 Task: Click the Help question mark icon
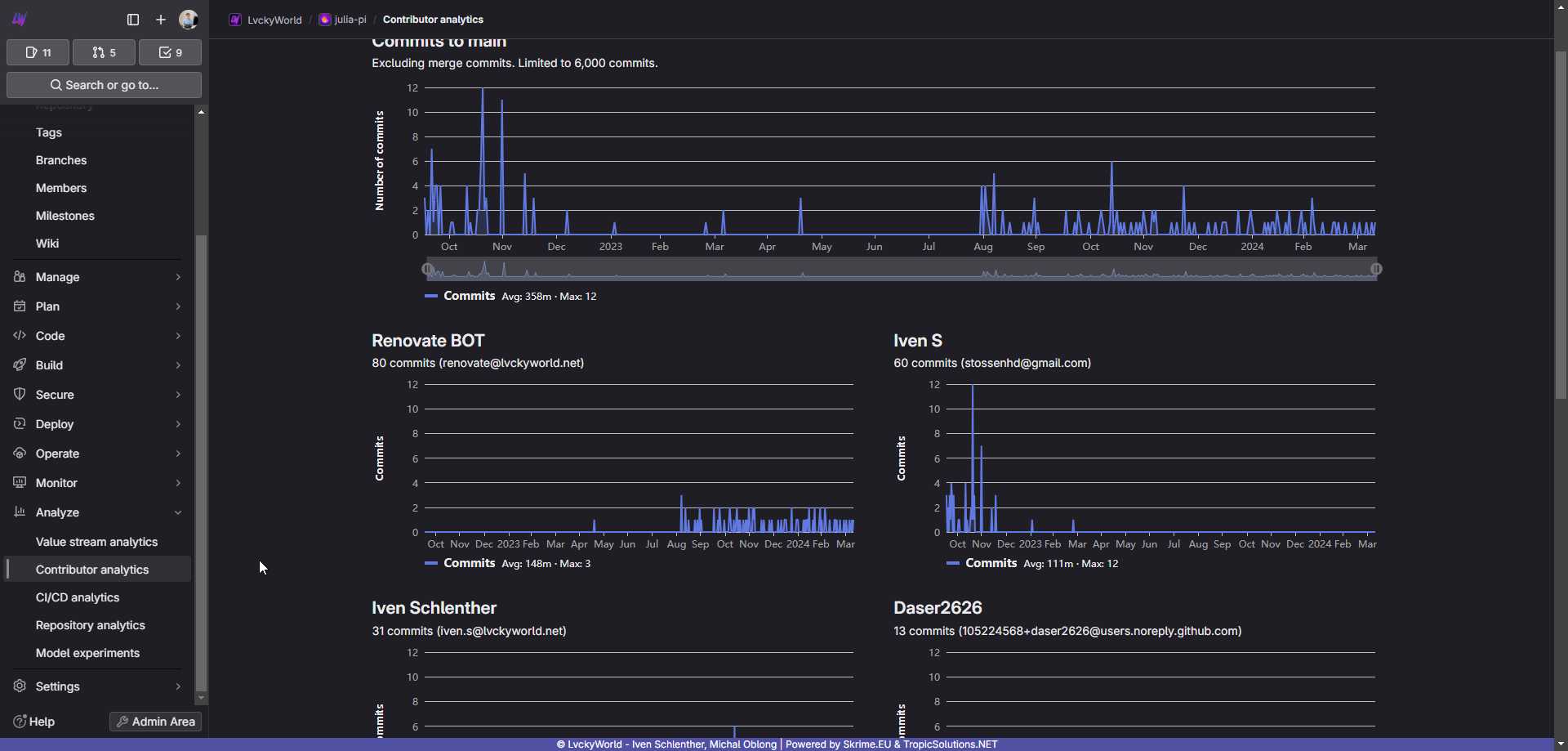pos(20,722)
